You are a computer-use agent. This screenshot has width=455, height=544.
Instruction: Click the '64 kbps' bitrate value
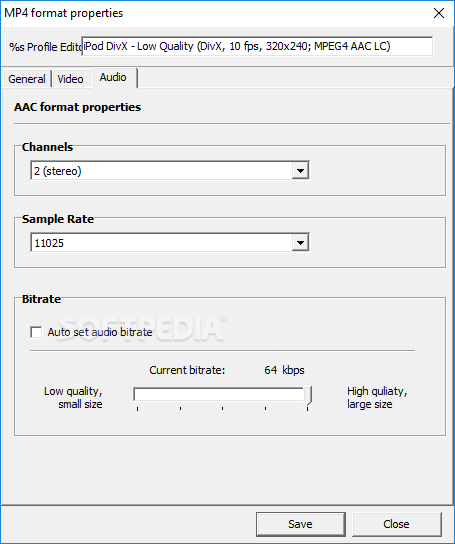[x=284, y=370]
